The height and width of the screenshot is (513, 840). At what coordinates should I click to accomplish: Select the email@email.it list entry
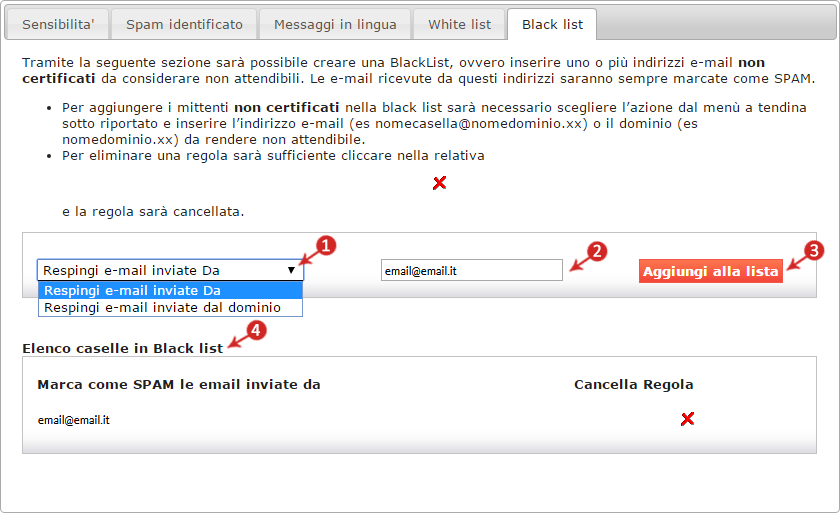point(73,420)
